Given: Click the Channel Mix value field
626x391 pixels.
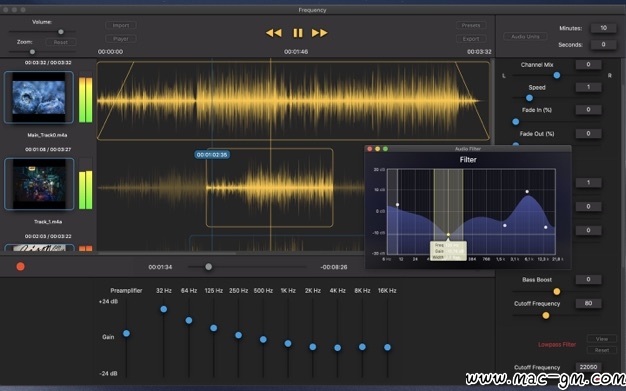Looking at the screenshot, I should [588, 64].
